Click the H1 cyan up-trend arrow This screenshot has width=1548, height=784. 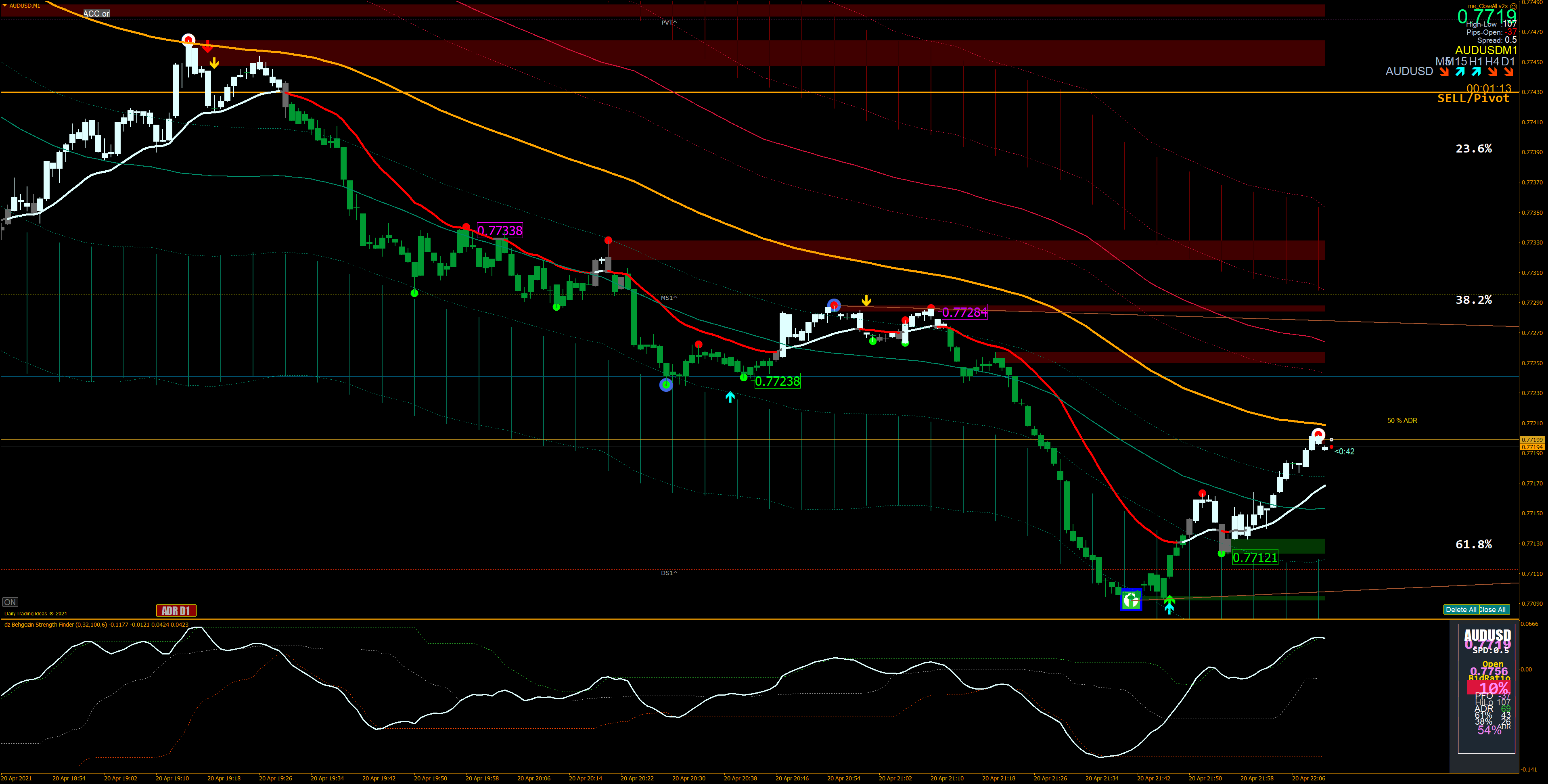[1477, 72]
